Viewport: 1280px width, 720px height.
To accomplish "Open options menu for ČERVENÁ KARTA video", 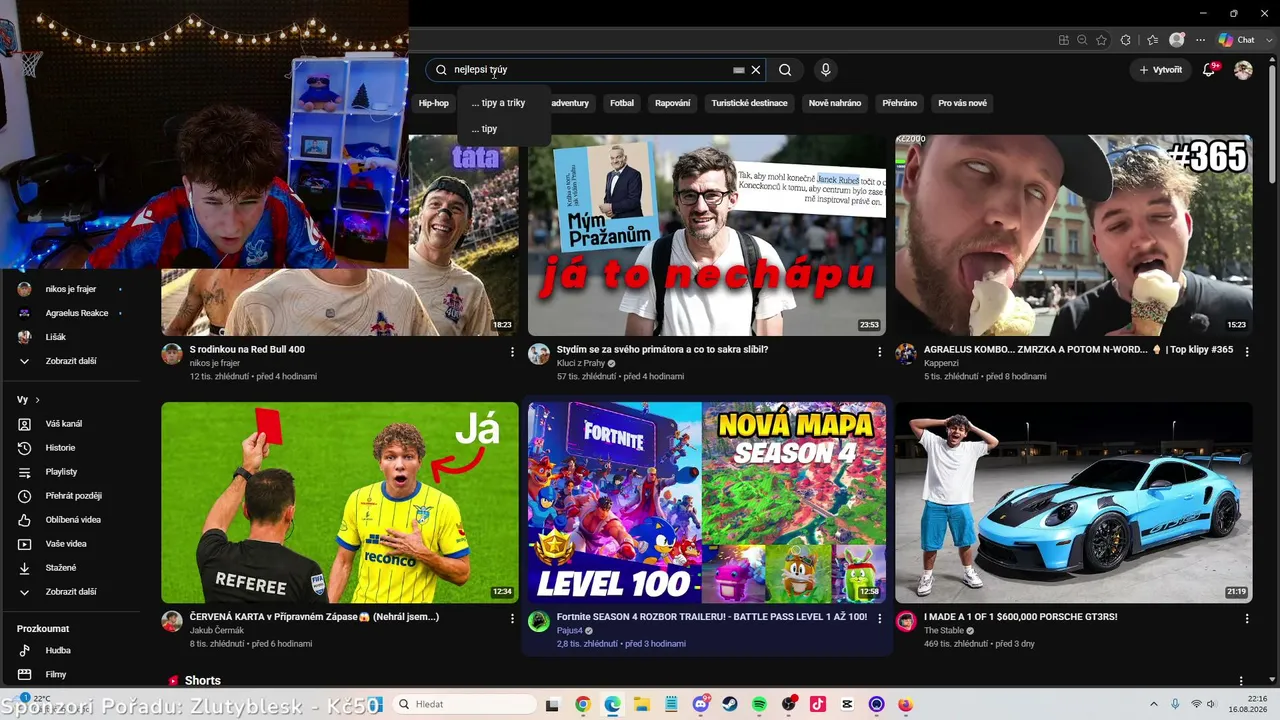I will tap(512, 619).
